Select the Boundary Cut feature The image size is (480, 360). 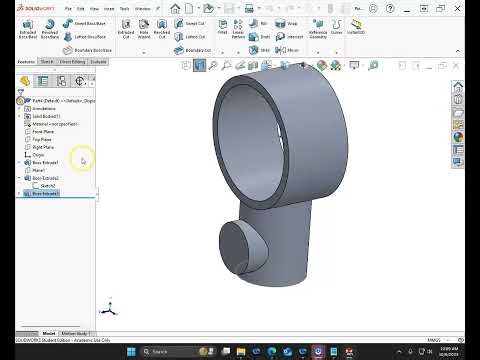tap(192, 50)
